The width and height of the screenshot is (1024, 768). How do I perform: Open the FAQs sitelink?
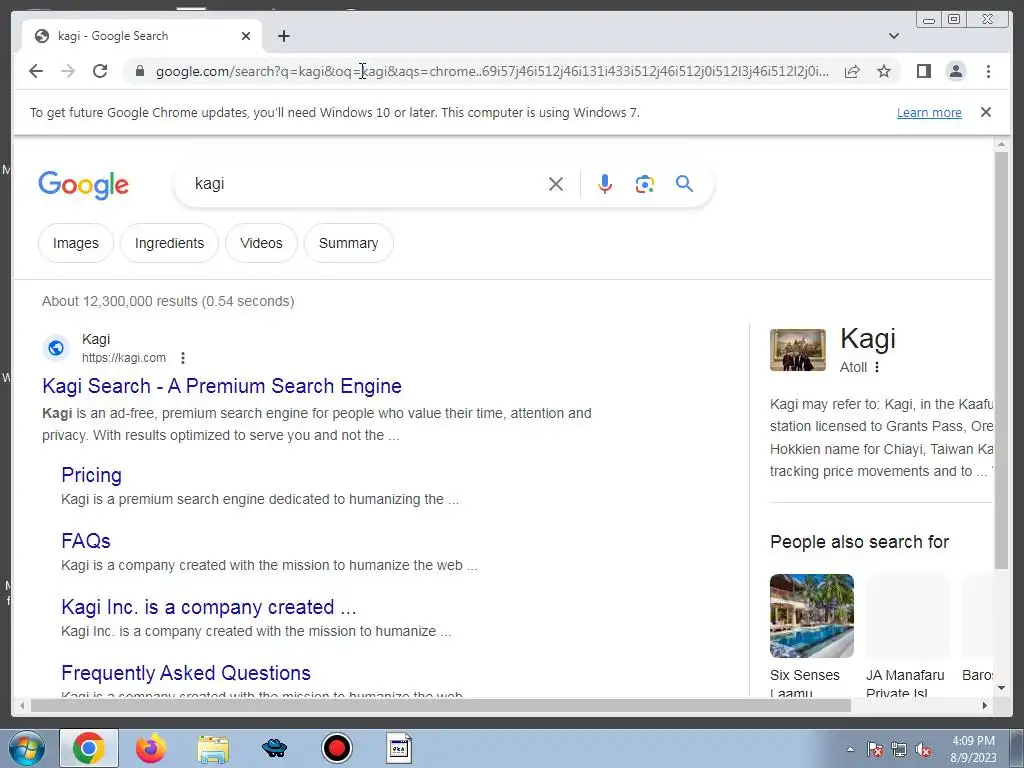pos(86,541)
